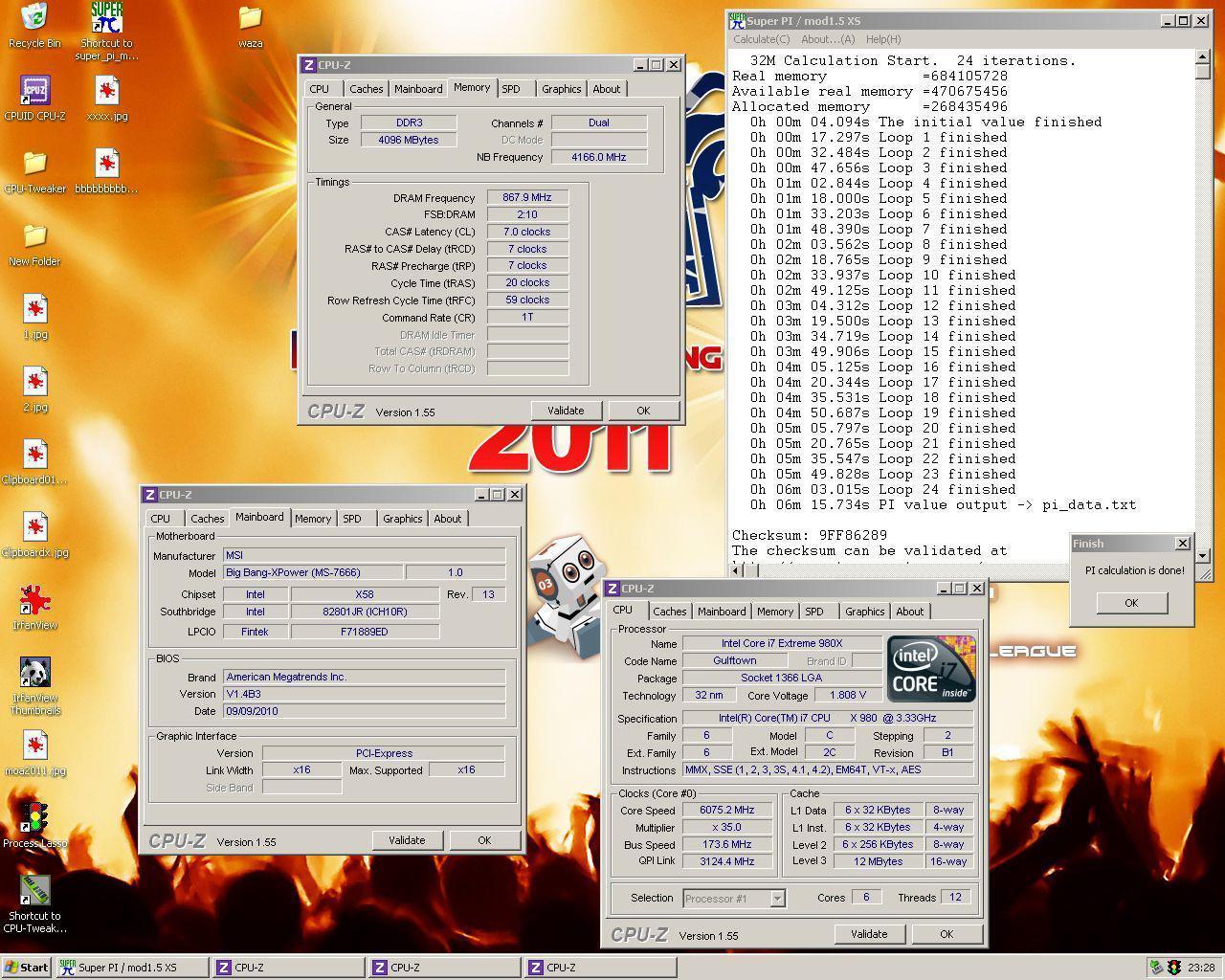Switch to Mainboard tab in Memory CPU-Z window
This screenshot has height=980, width=1225.
coord(418,89)
